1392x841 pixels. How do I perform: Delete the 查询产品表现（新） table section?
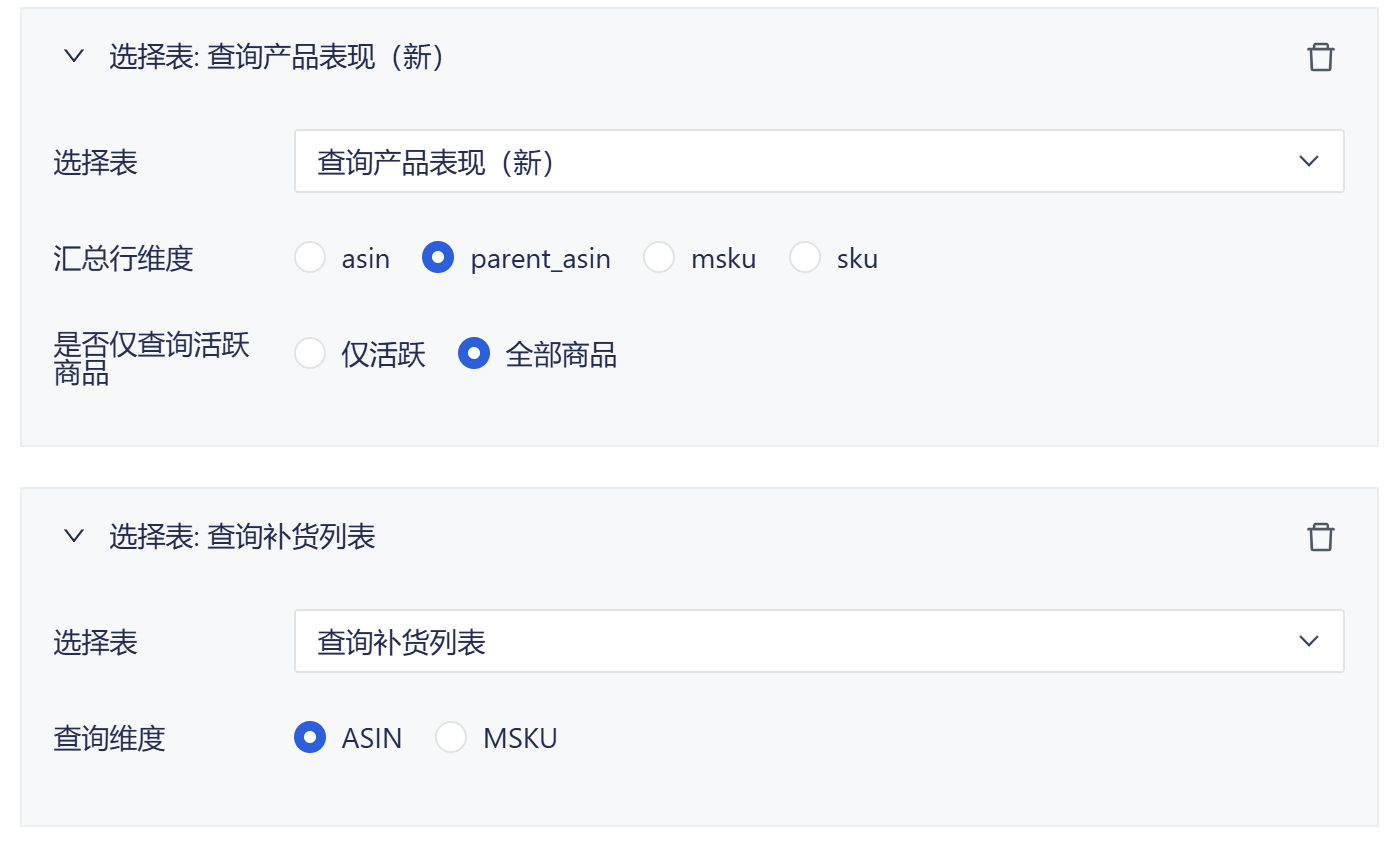click(x=1320, y=57)
